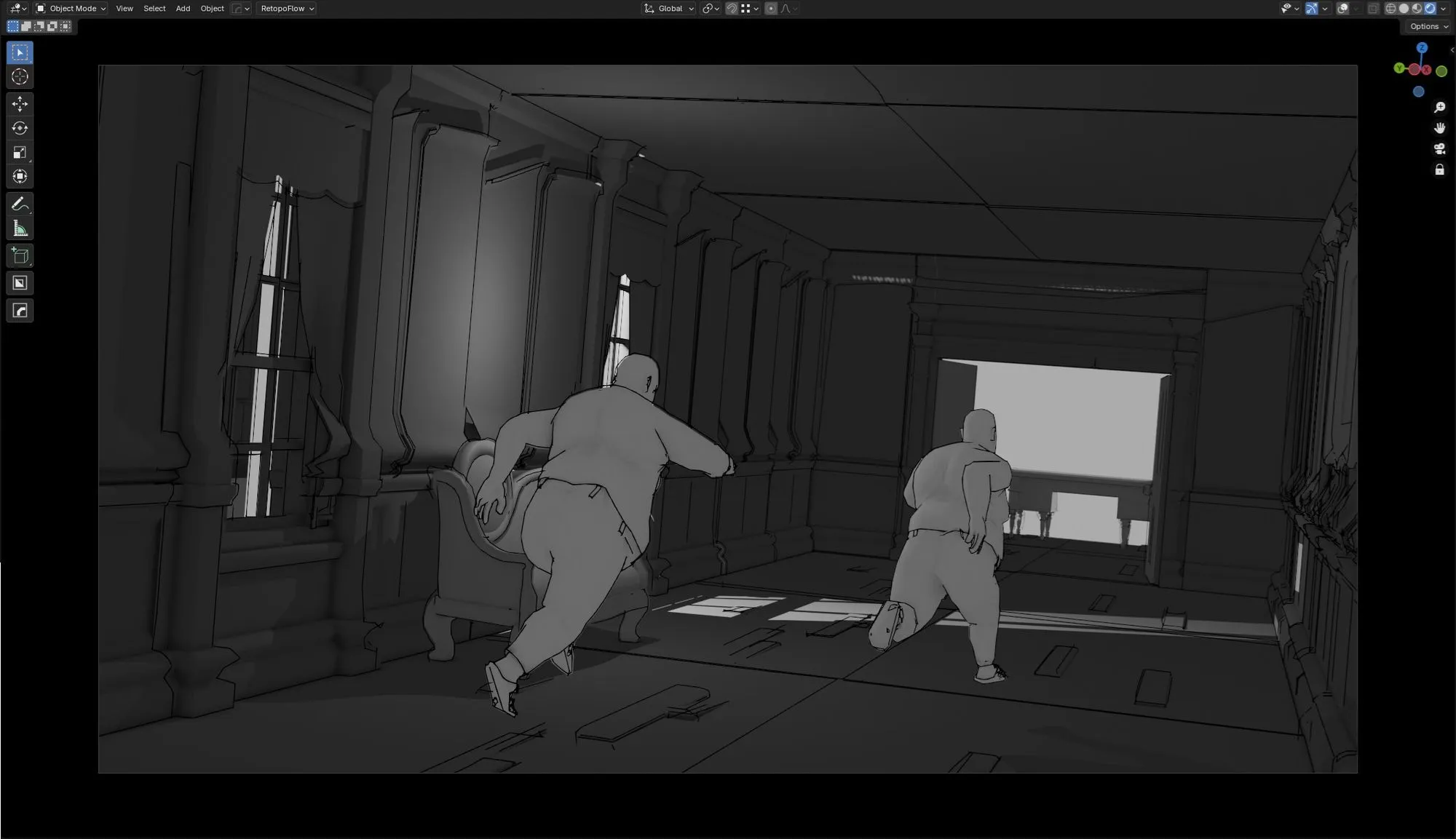Open the View menu
The height and width of the screenshot is (839, 1456).
click(124, 9)
